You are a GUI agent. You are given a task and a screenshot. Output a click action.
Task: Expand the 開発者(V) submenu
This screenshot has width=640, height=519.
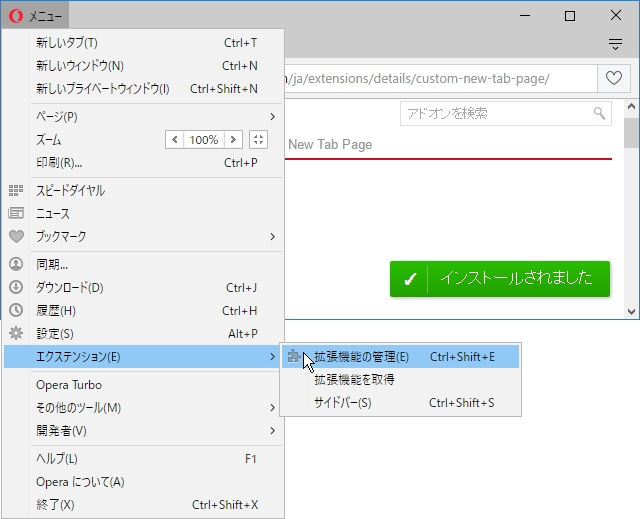click(x=143, y=431)
